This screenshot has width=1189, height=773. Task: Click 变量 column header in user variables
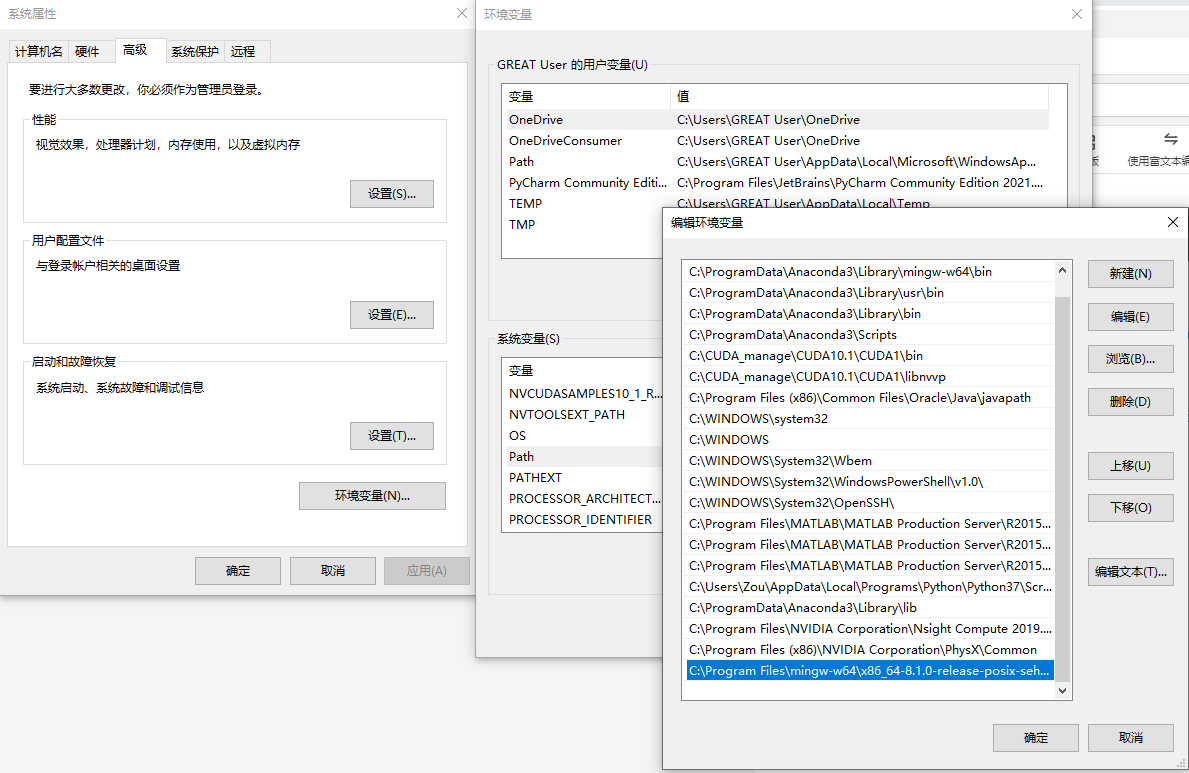point(587,96)
